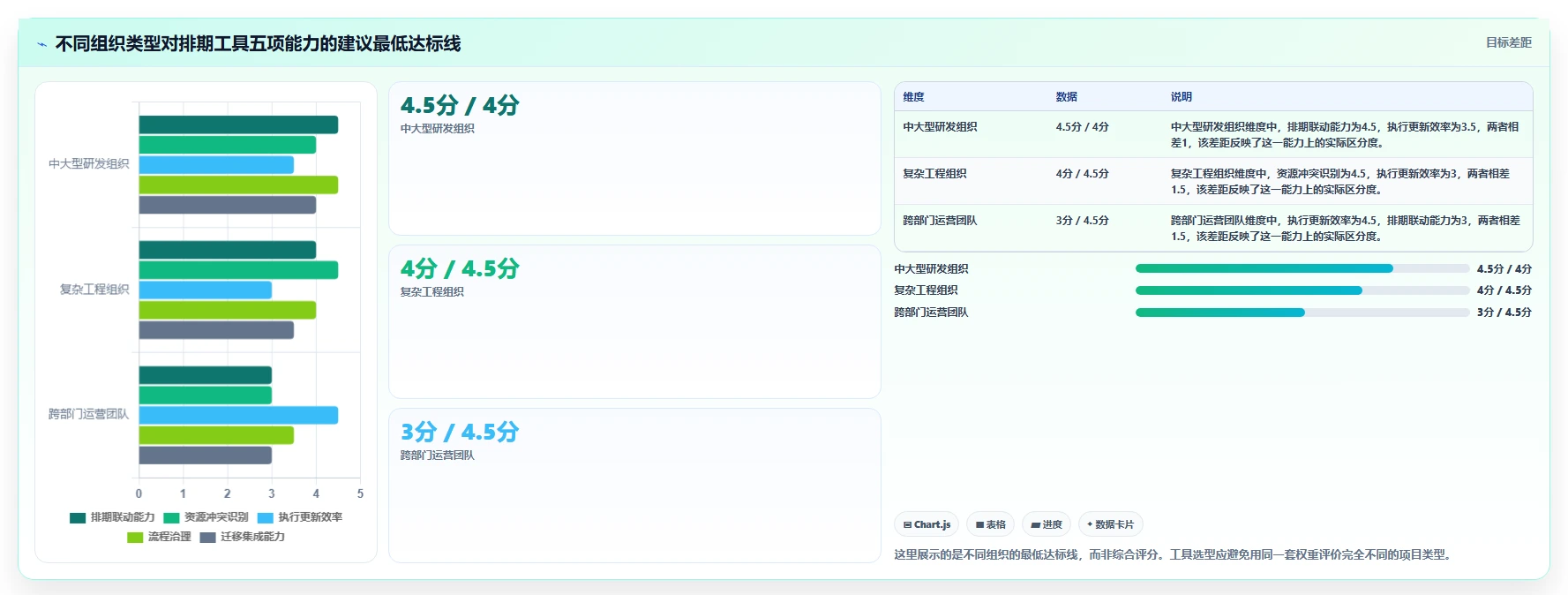Click the 复杂工程组织 progress bar

pos(1302,290)
